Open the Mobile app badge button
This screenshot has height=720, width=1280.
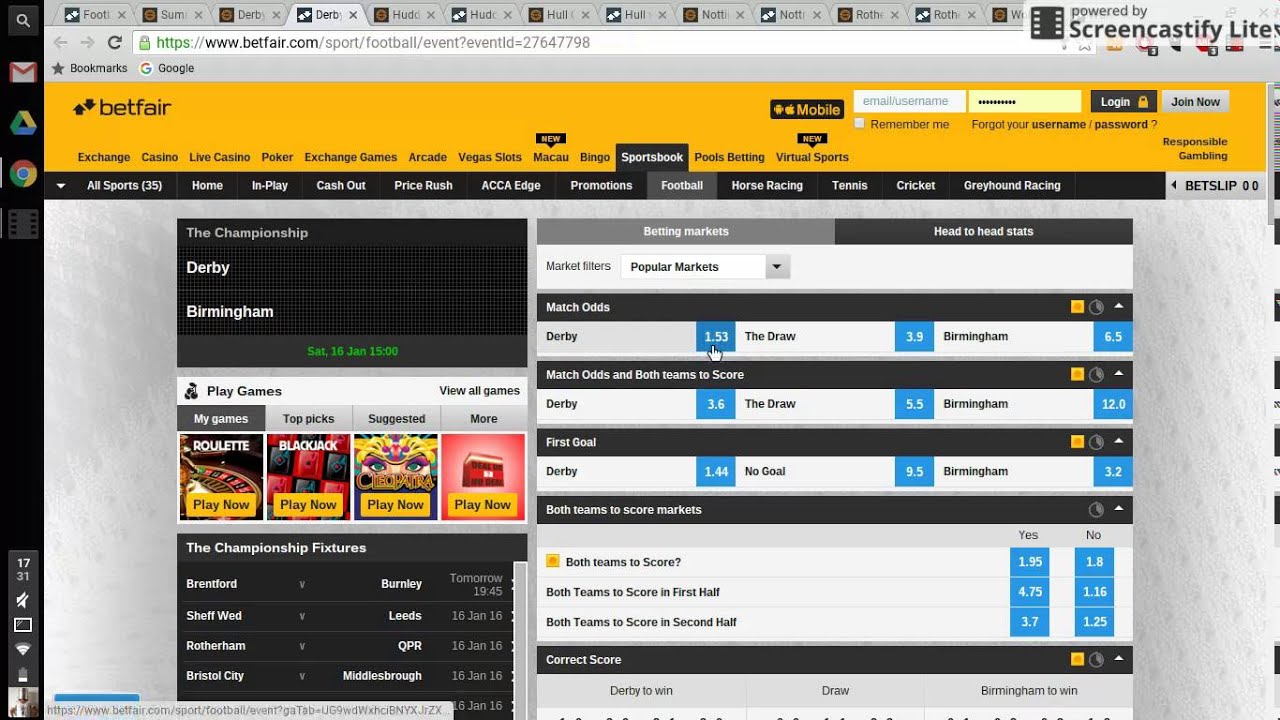point(807,110)
